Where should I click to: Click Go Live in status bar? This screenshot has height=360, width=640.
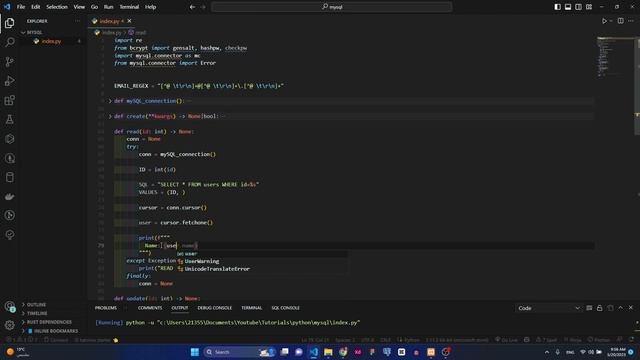tap(506, 340)
